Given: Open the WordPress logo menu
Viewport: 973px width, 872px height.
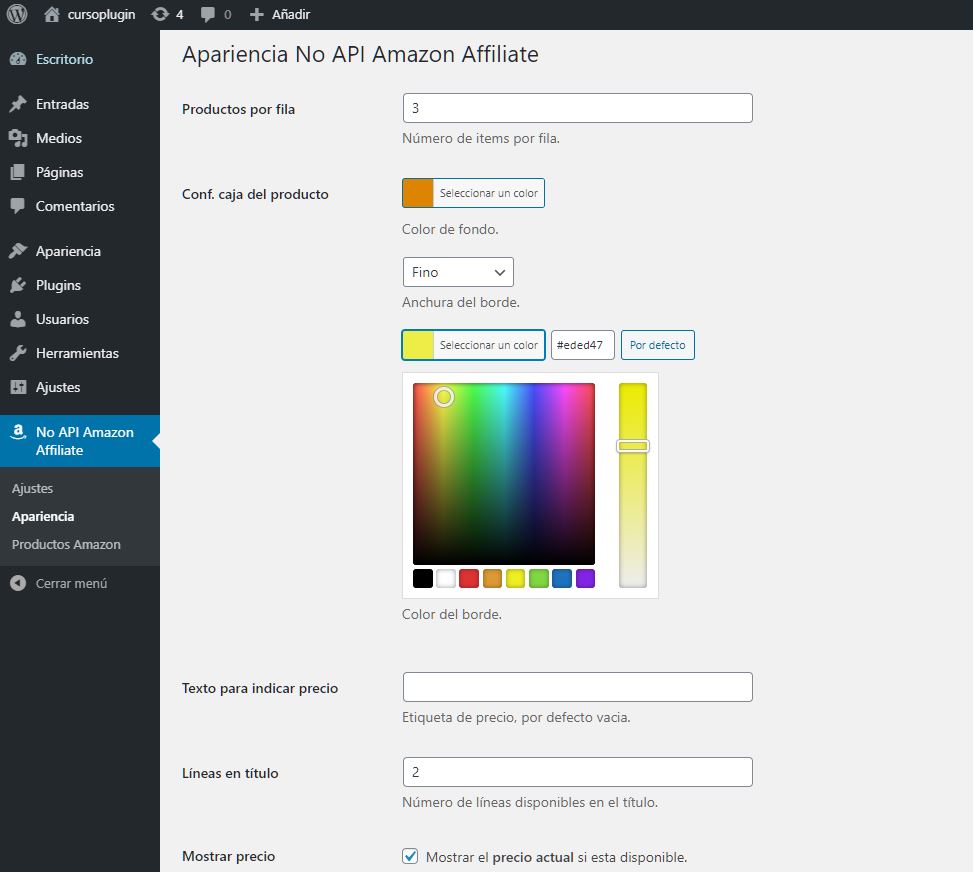Looking at the screenshot, I should click(17, 14).
